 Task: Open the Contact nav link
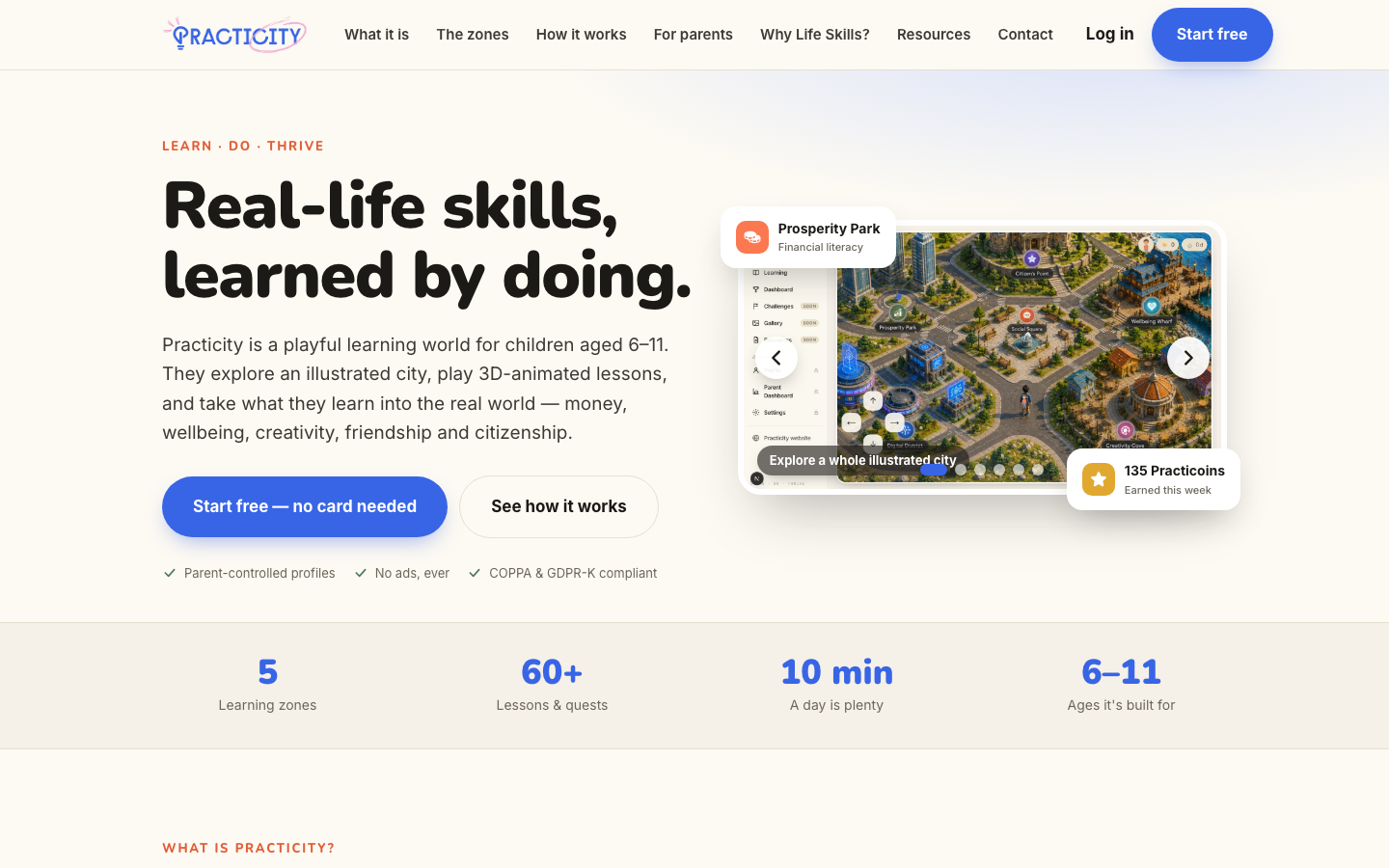tap(1025, 35)
